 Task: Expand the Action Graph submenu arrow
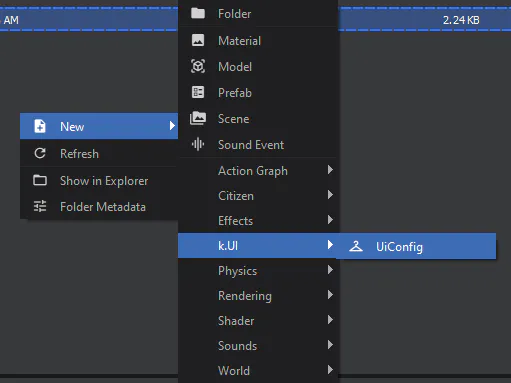pos(330,170)
